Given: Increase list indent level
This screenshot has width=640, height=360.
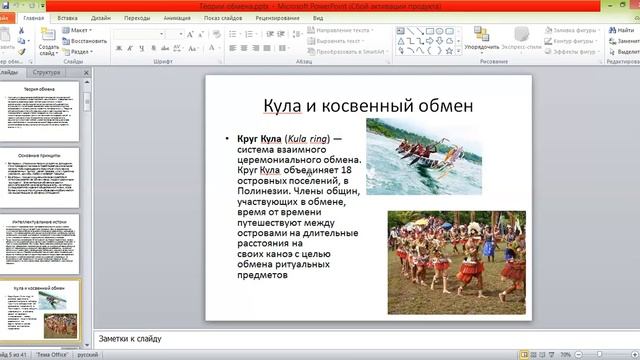Looking at the screenshot, I should coord(281,34).
